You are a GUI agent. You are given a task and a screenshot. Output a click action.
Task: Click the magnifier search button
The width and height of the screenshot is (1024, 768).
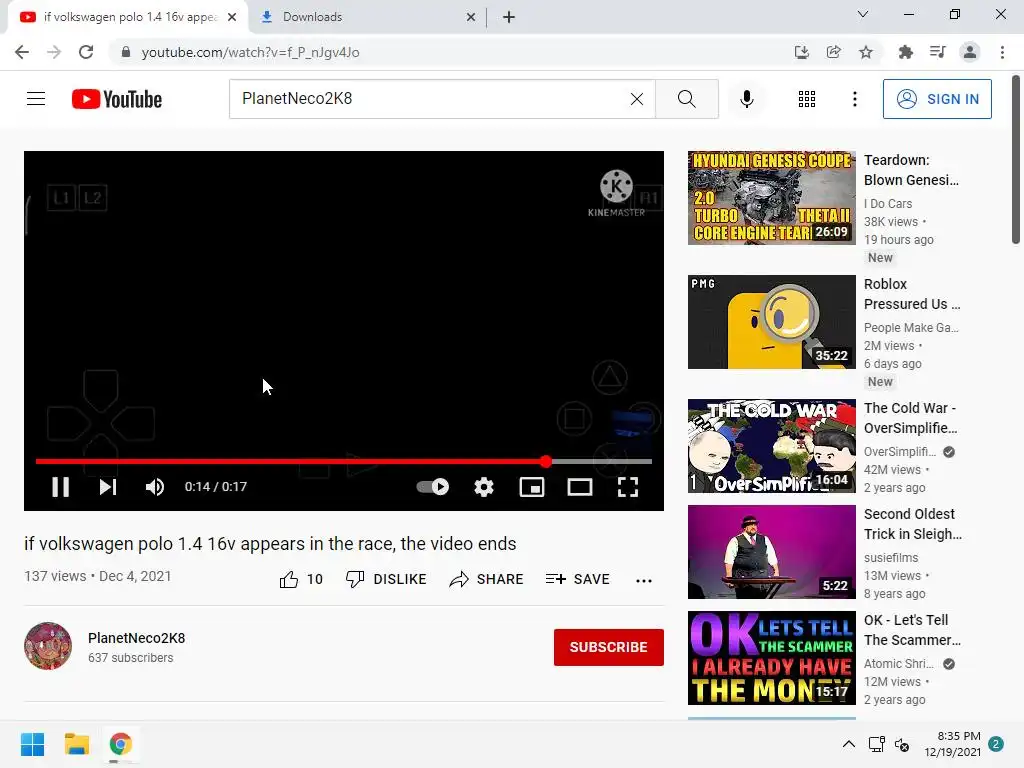[x=686, y=99]
